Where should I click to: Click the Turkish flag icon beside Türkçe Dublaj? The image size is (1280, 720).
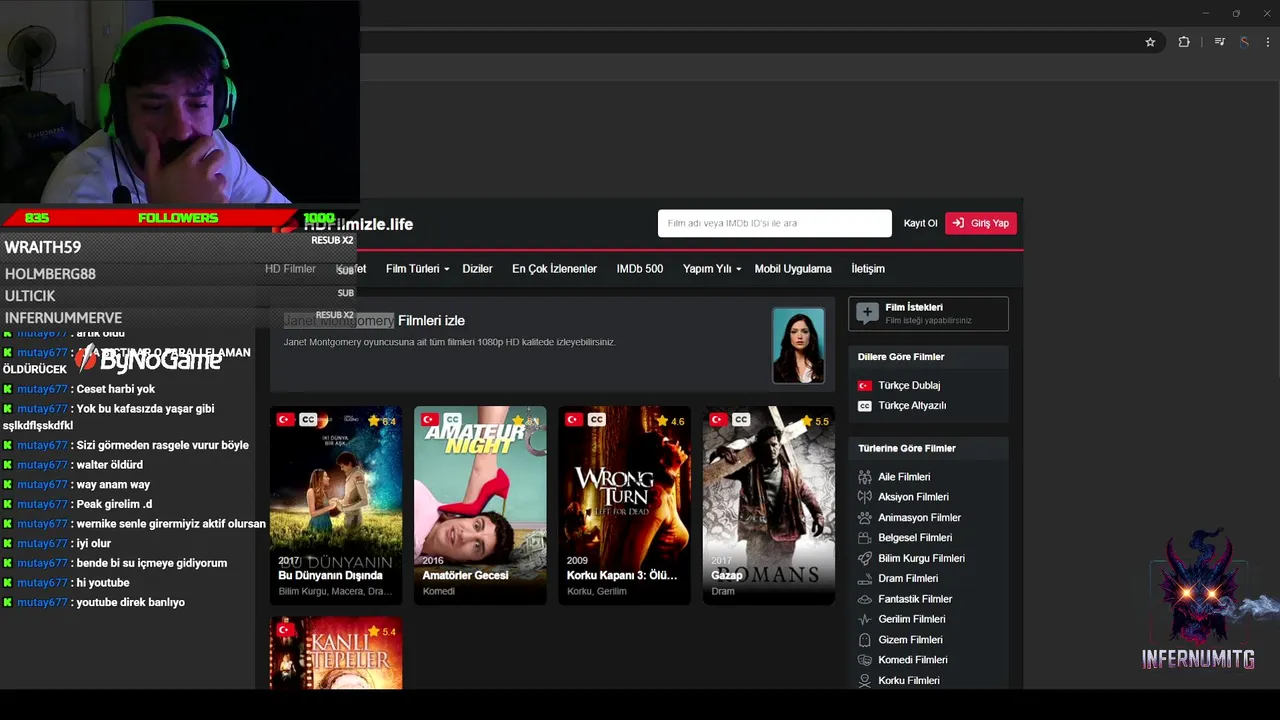tap(865, 385)
